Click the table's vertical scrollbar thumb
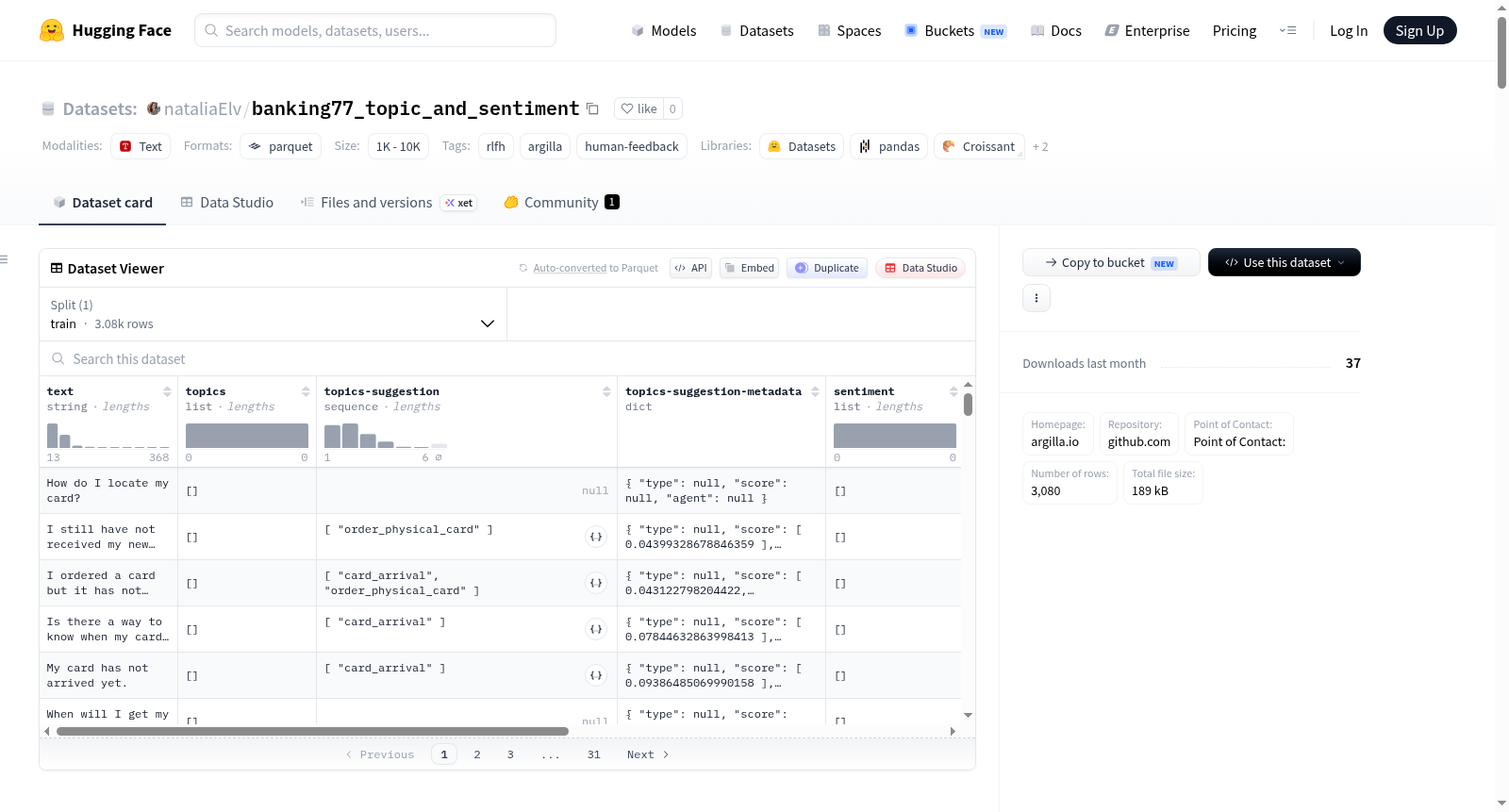 click(x=968, y=405)
